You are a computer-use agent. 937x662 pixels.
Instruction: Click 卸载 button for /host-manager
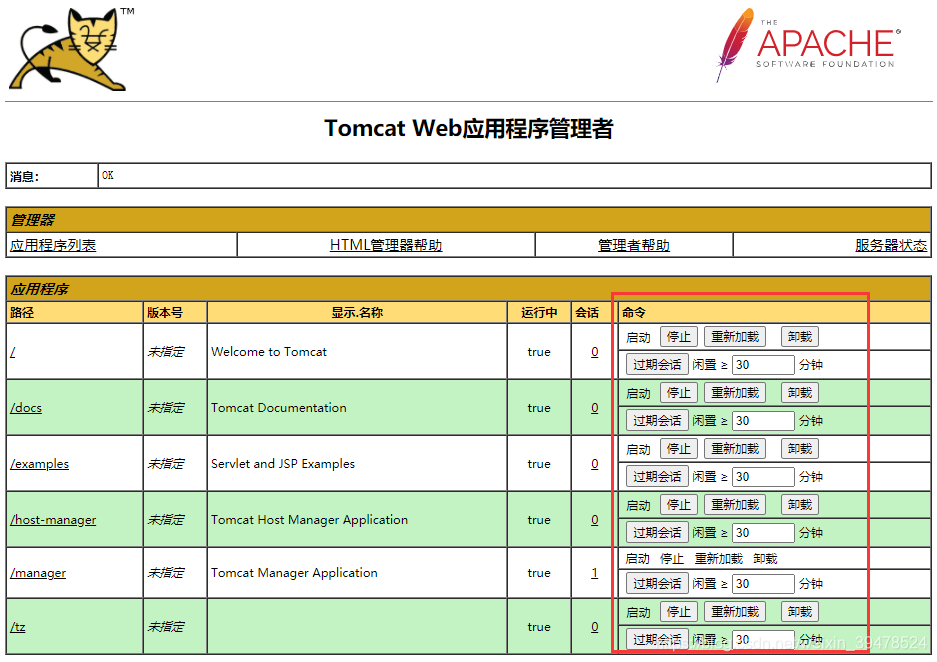click(x=800, y=505)
